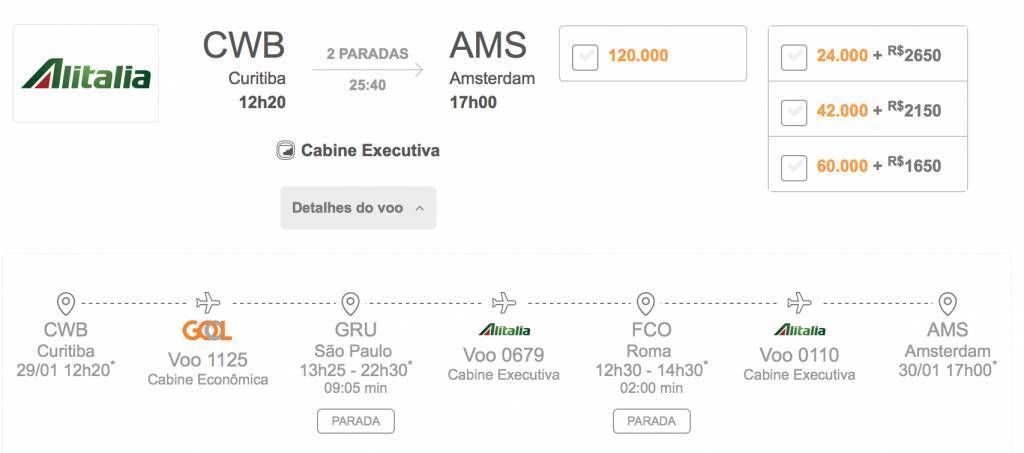This screenshot has width=1024, height=453.
Task: Collapse the Detalhes do voo section
Action: [358, 208]
